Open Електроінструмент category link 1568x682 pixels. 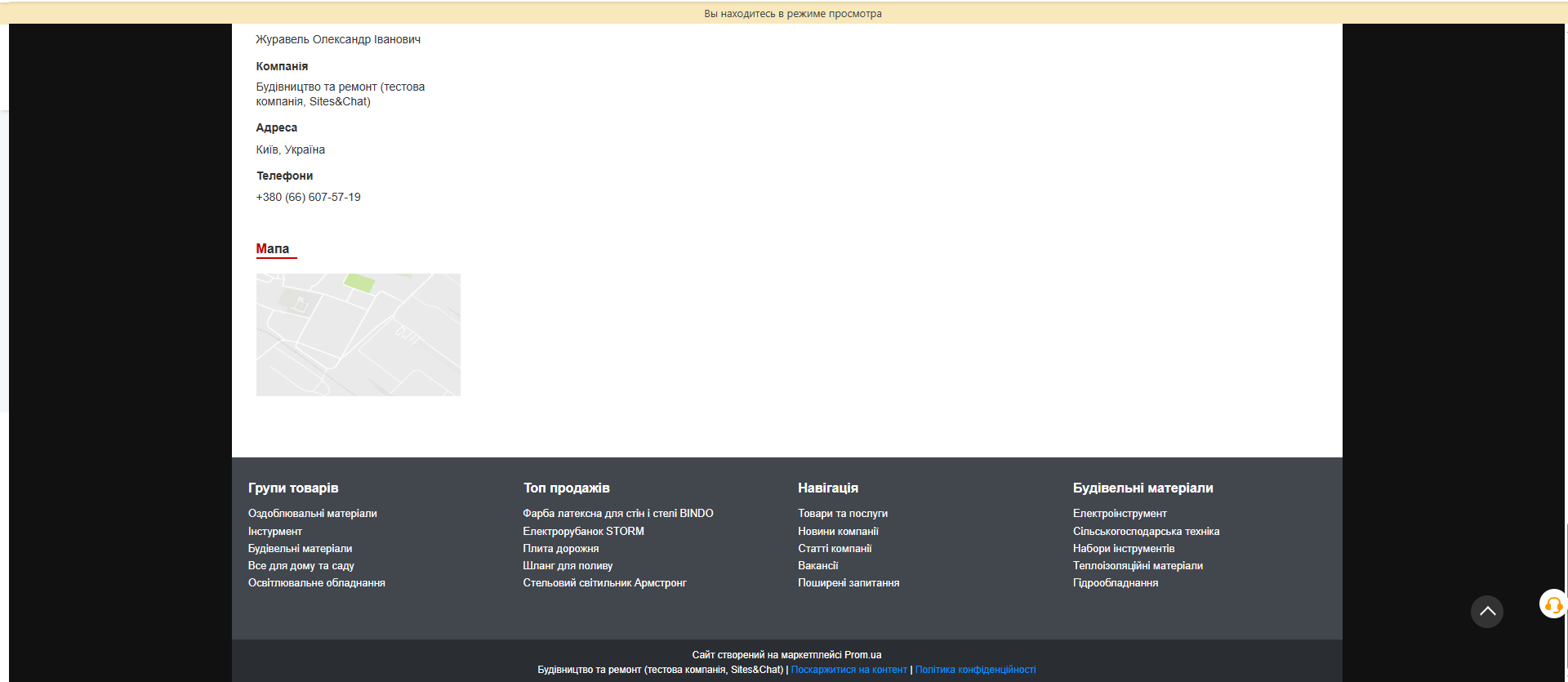coord(1120,514)
